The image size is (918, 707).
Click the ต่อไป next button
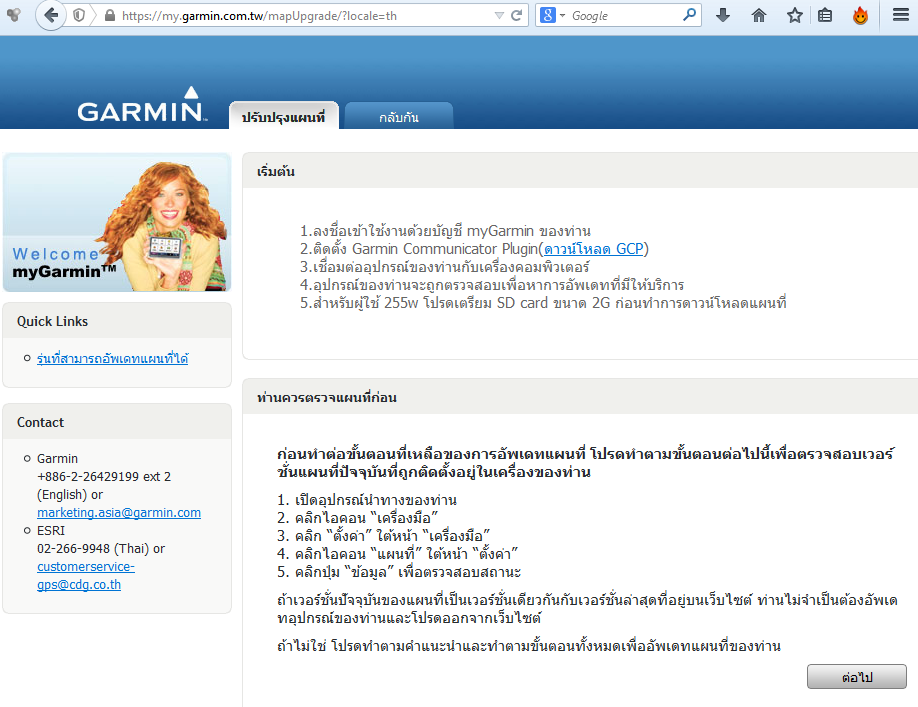tap(857, 677)
